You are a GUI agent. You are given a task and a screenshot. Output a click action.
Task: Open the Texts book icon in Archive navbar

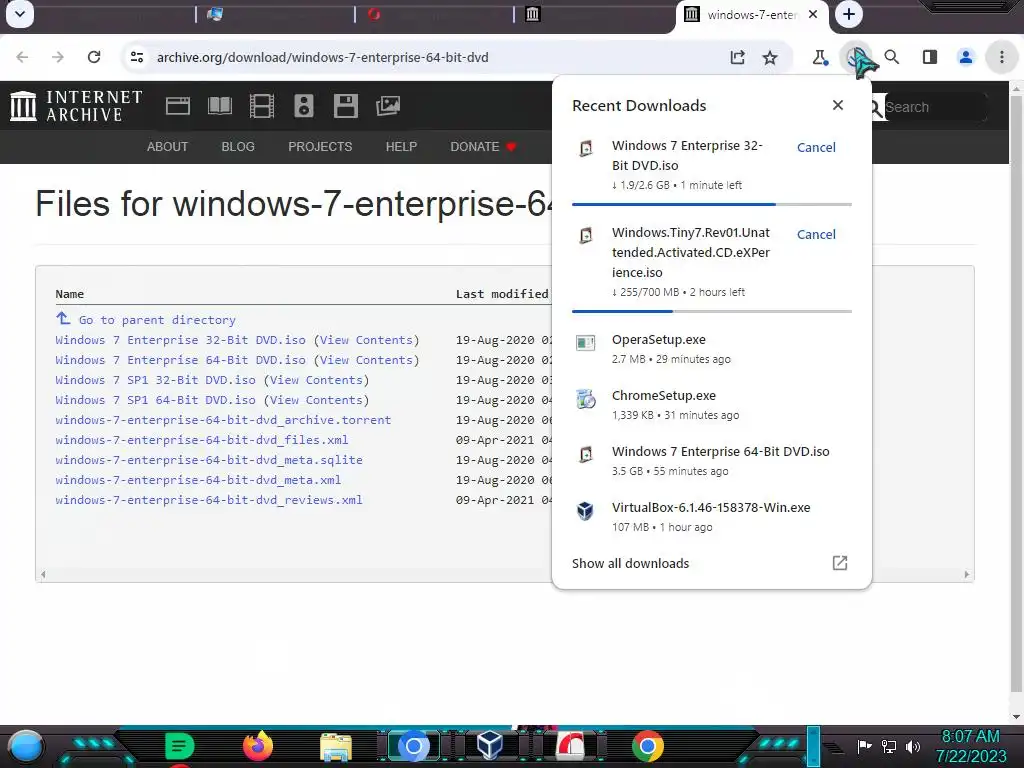[x=219, y=106]
